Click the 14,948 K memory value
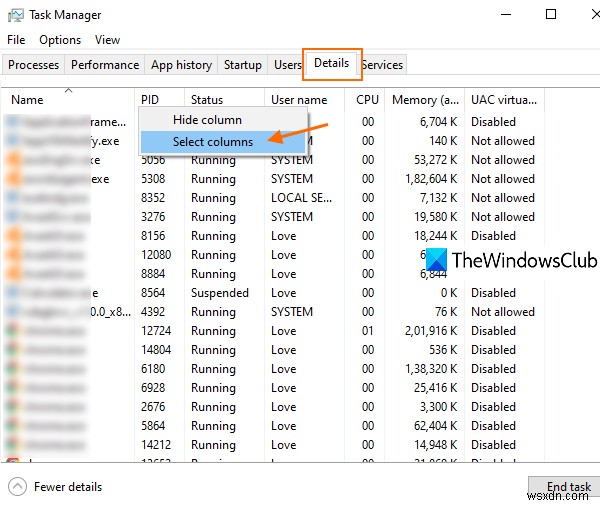The image size is (600, 506). tap(436, 445)
